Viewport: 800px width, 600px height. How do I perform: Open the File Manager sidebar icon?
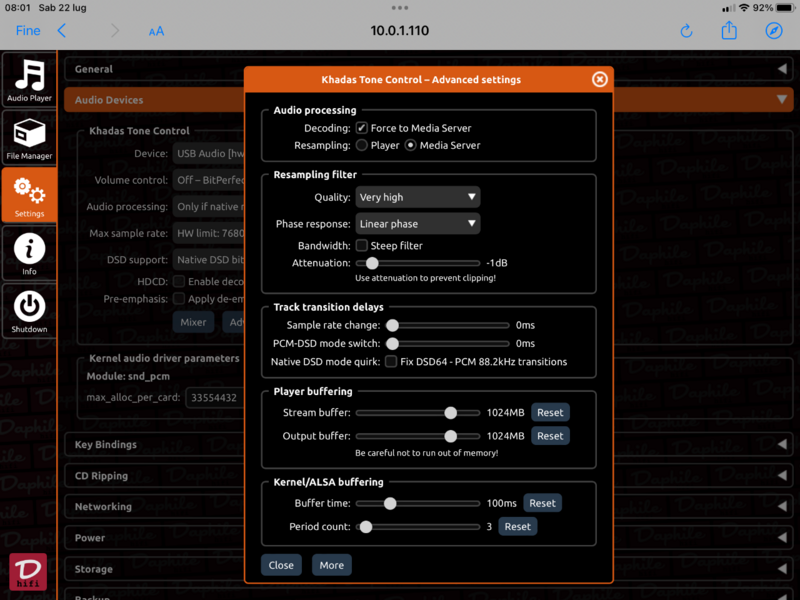(29, 138)
